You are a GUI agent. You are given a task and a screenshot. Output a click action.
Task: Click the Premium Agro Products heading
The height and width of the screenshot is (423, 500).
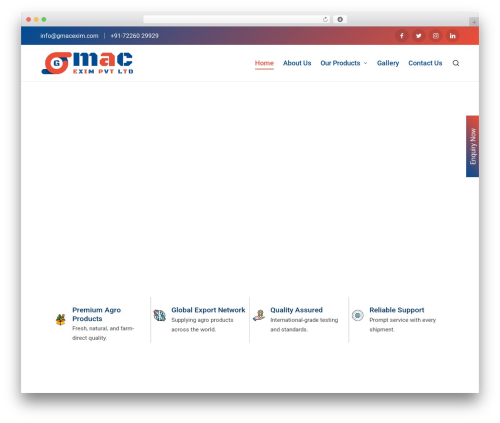tap(97, 314)
